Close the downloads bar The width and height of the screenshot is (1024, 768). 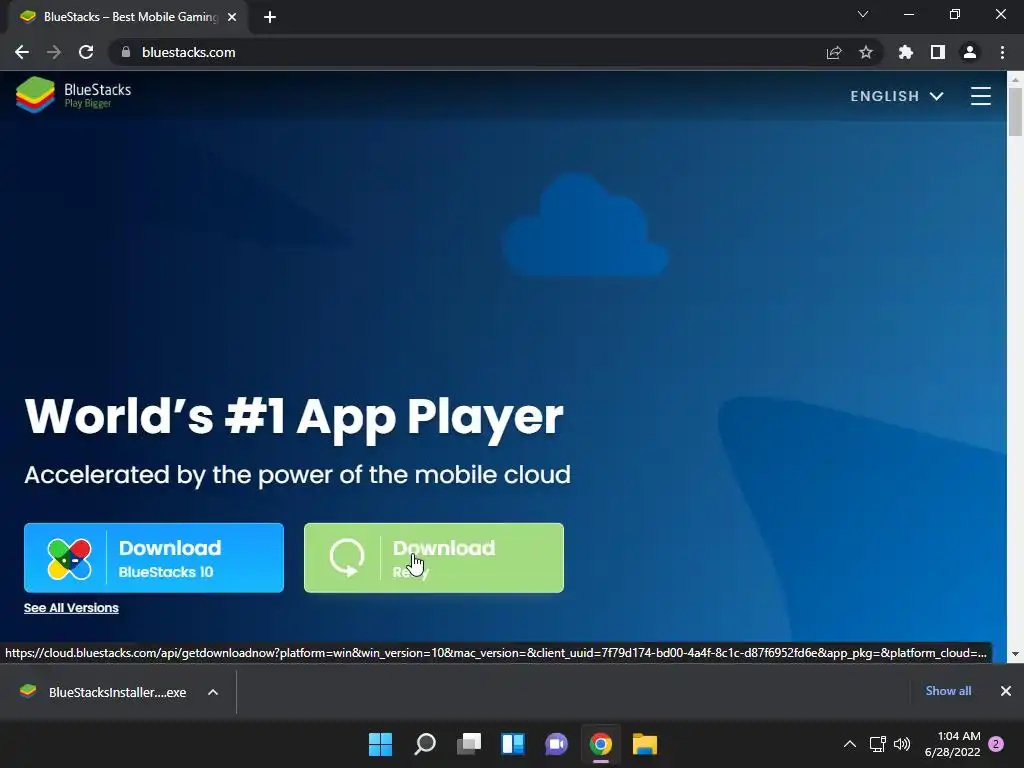pos(1006,691)
